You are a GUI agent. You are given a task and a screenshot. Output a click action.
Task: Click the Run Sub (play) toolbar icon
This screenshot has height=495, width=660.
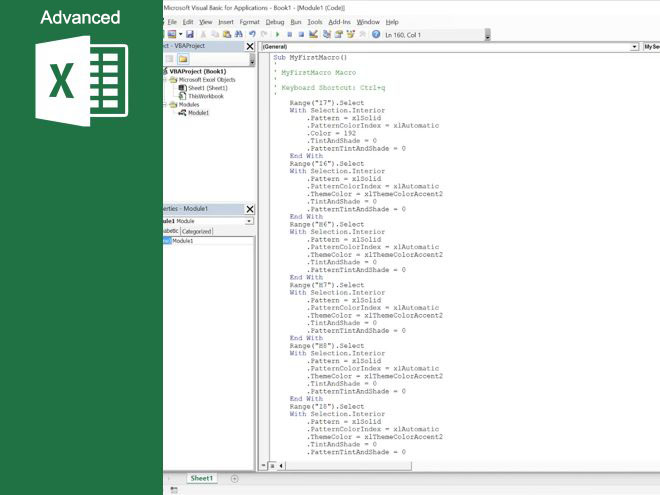click(x=276, y=34)
